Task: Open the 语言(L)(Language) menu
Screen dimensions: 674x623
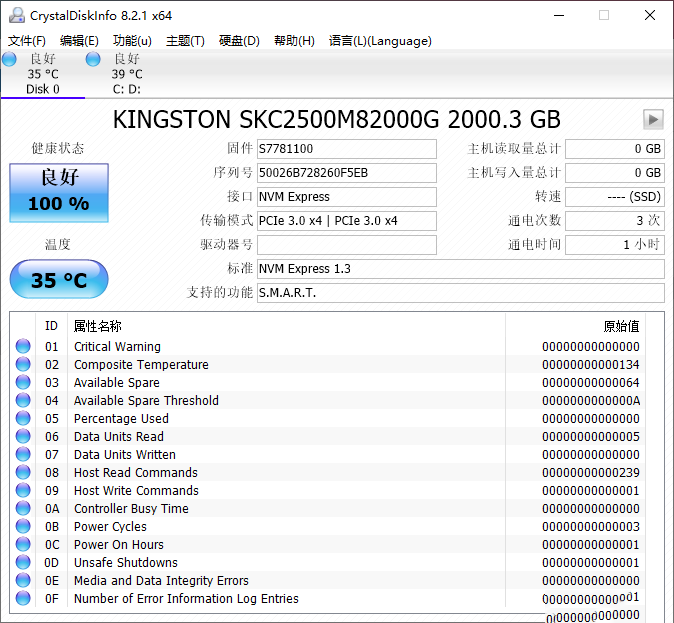Action: click(x=380, y=41)
